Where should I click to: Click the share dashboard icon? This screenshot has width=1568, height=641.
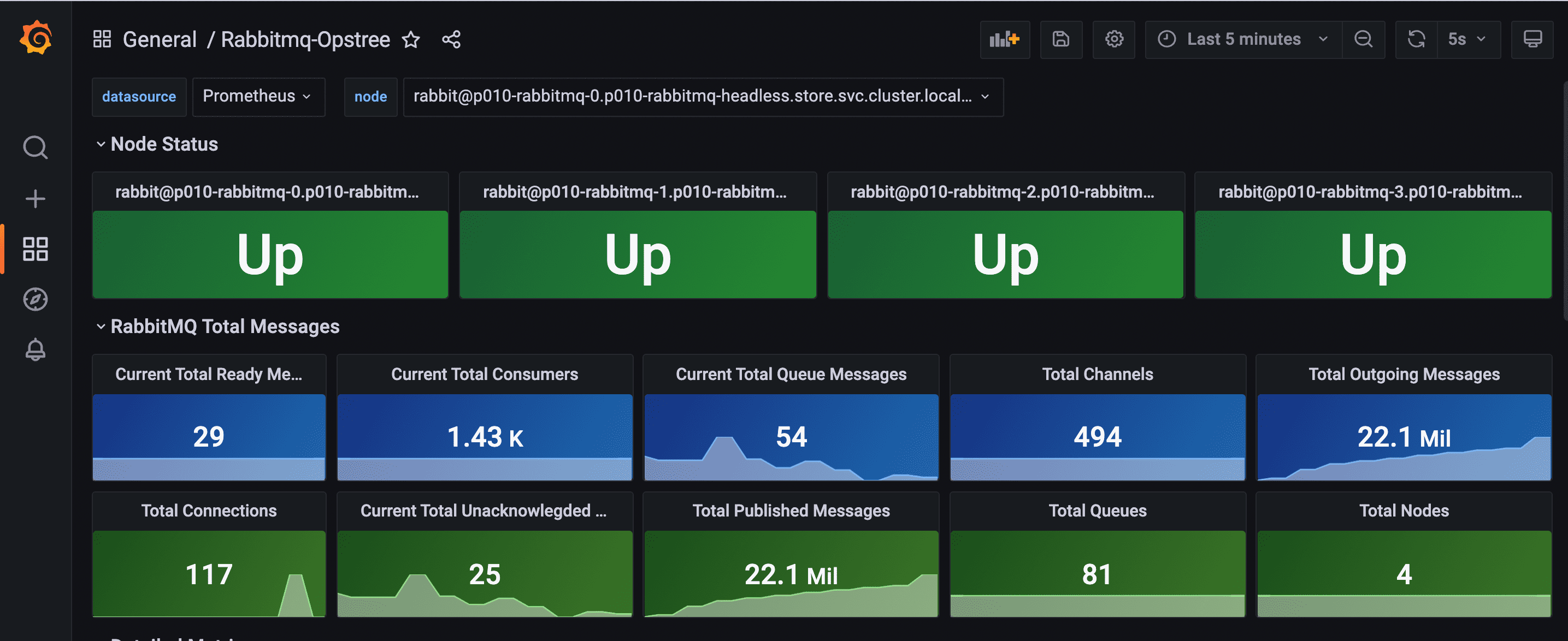[451, 39]
